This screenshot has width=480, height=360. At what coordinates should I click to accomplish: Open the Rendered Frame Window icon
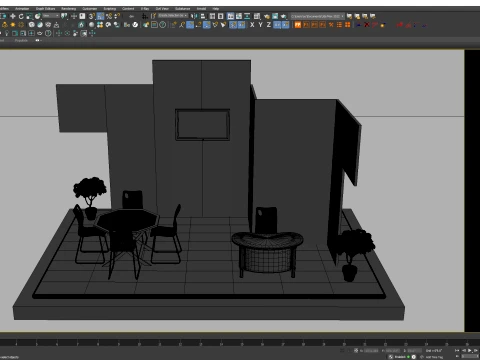(275, 16)
